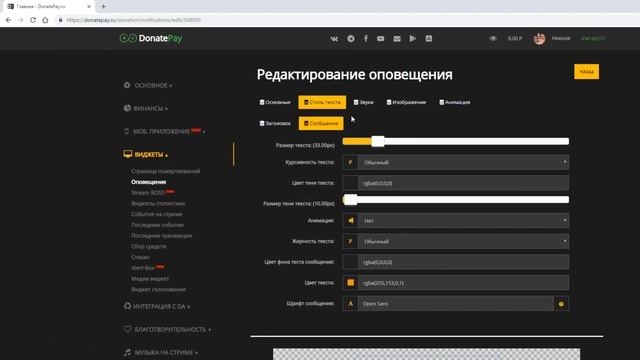Open Виджет голосования in sidebar
The height and width of the screenshot is (360, 640).
(158, 289)
